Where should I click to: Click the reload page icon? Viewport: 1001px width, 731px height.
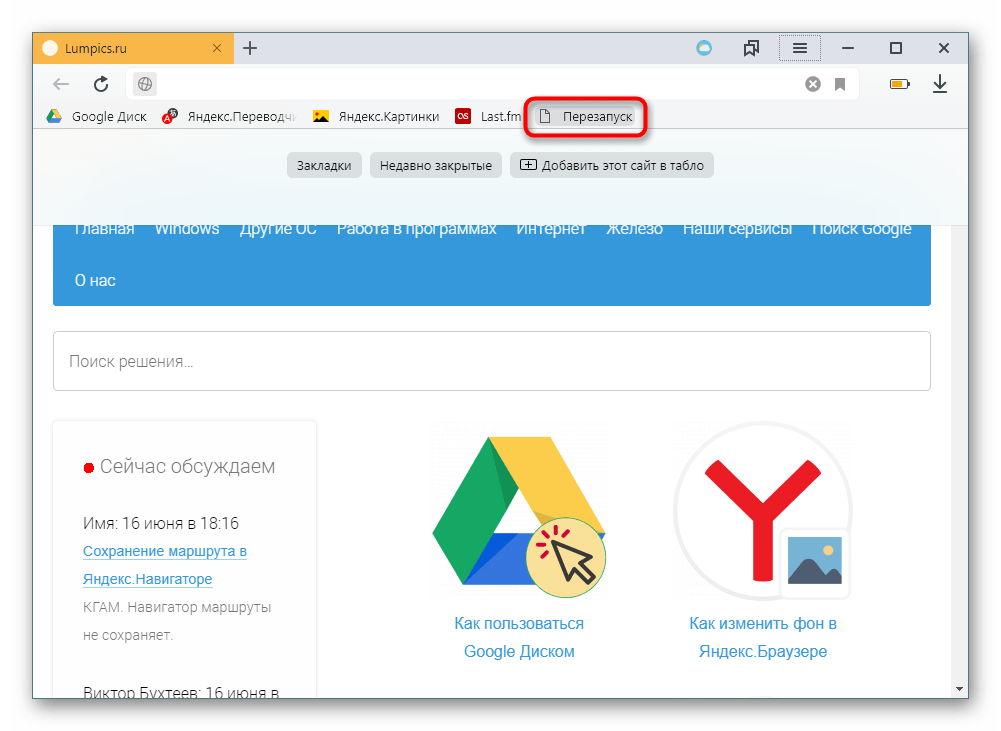point(101,85)
